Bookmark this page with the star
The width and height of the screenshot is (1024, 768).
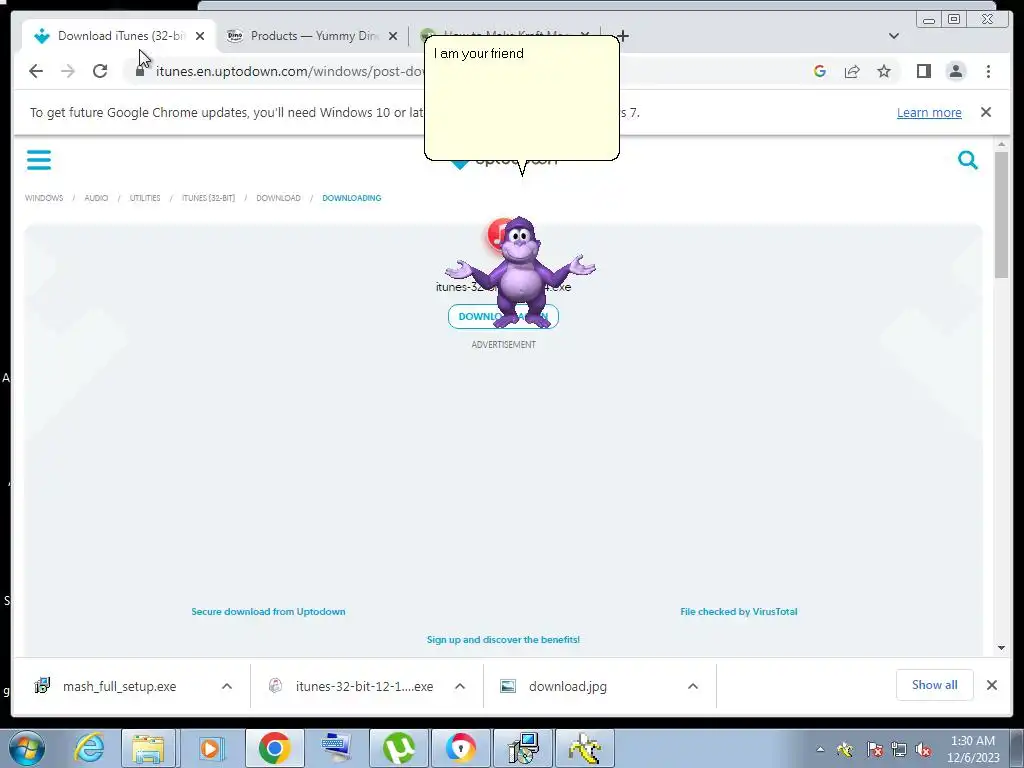(x=884, y=71)
